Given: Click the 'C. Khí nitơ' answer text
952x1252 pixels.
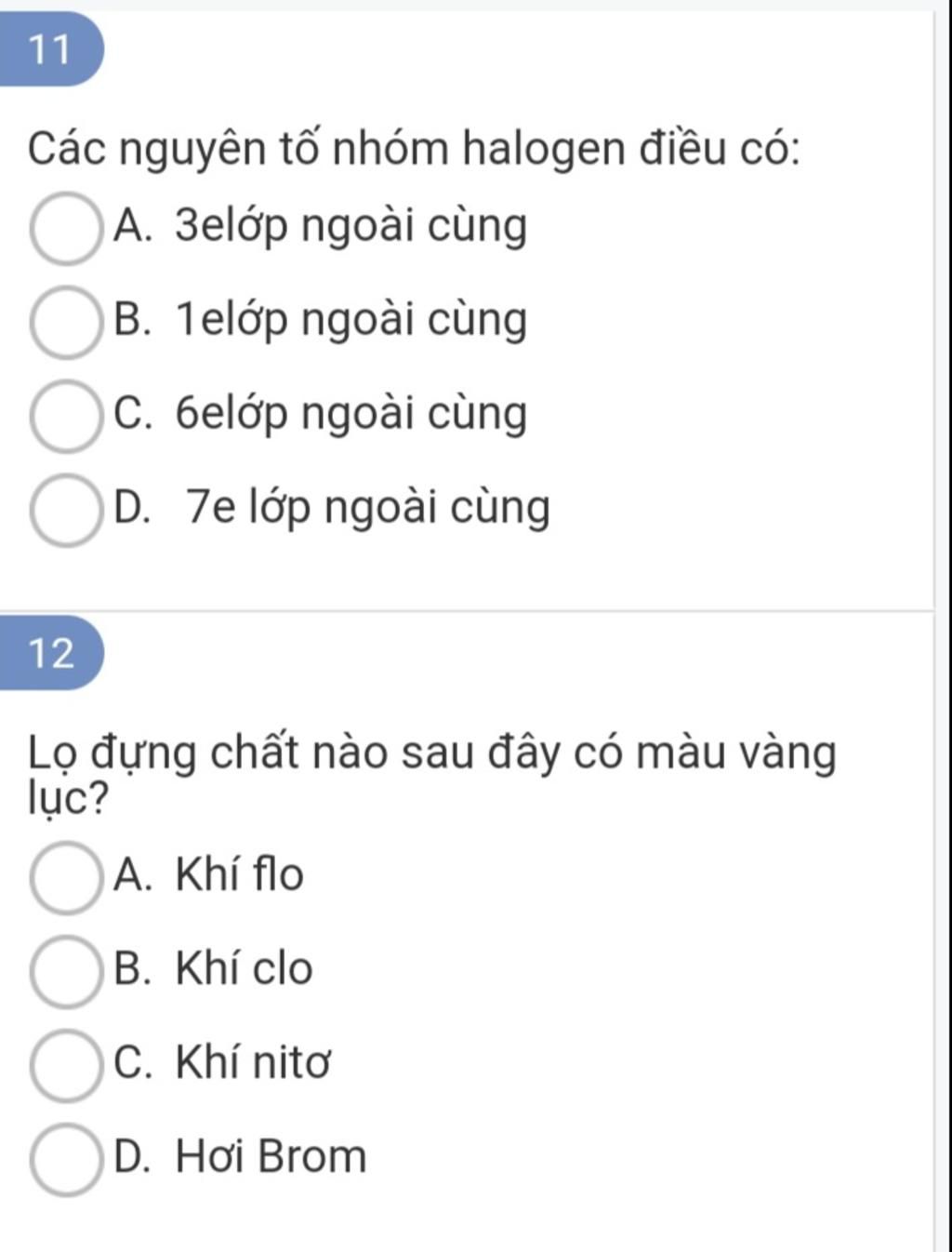Looking at the screenshot, I should (x=222, y=1062).
